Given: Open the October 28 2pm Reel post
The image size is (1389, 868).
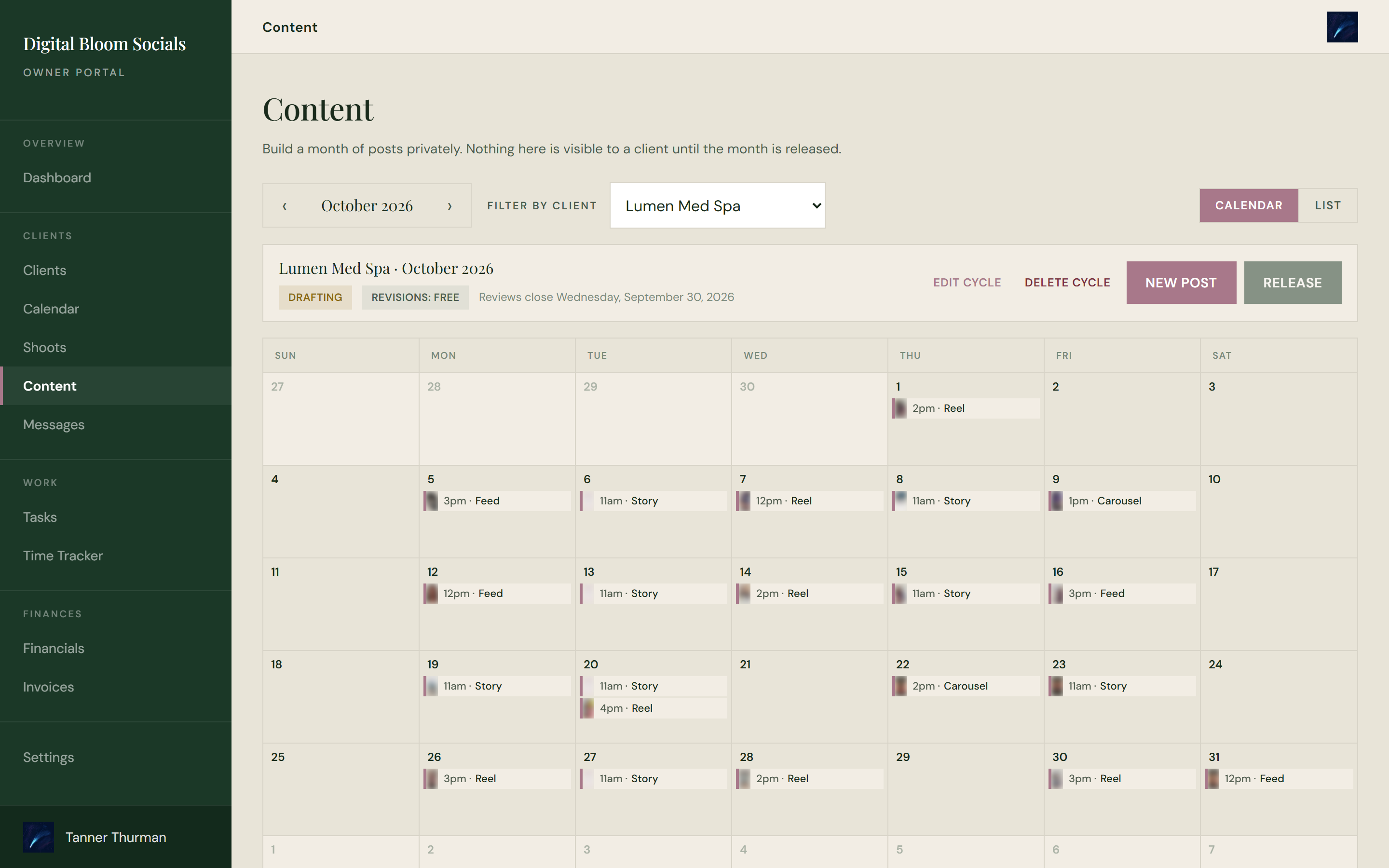Looking at the screenshot, I should click(809, 778).
